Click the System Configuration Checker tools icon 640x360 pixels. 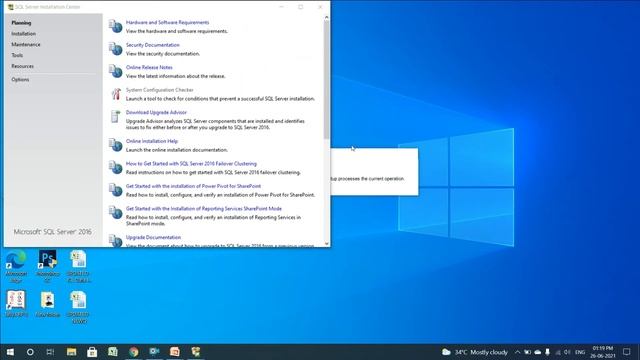point(116,94)
